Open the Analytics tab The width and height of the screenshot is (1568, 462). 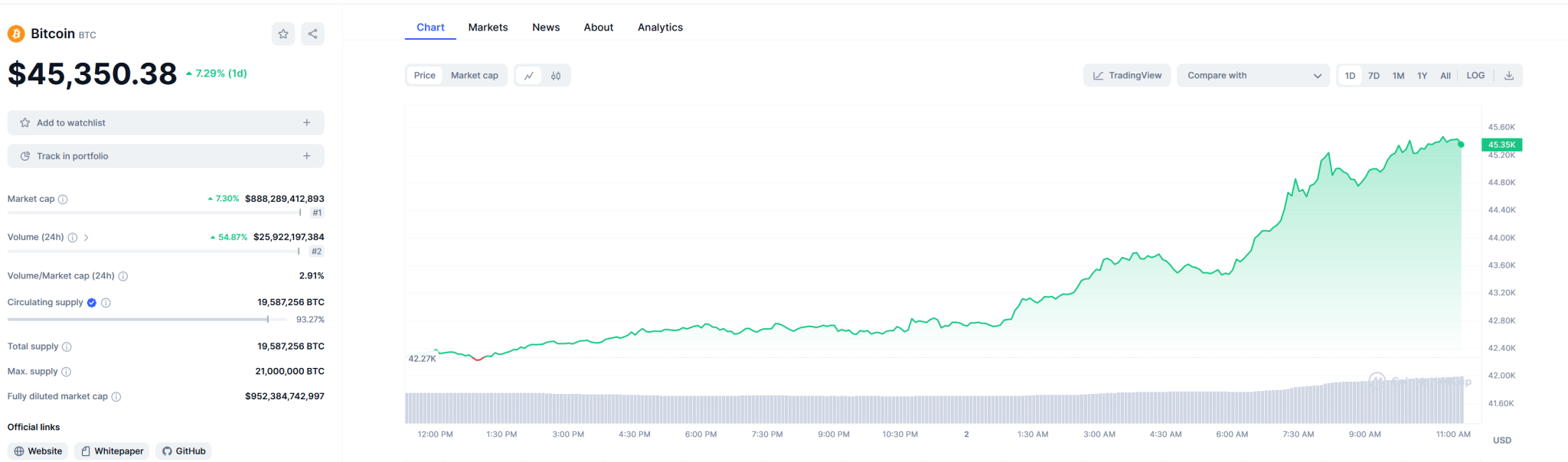pyautogui.click(x=660, y=28)
